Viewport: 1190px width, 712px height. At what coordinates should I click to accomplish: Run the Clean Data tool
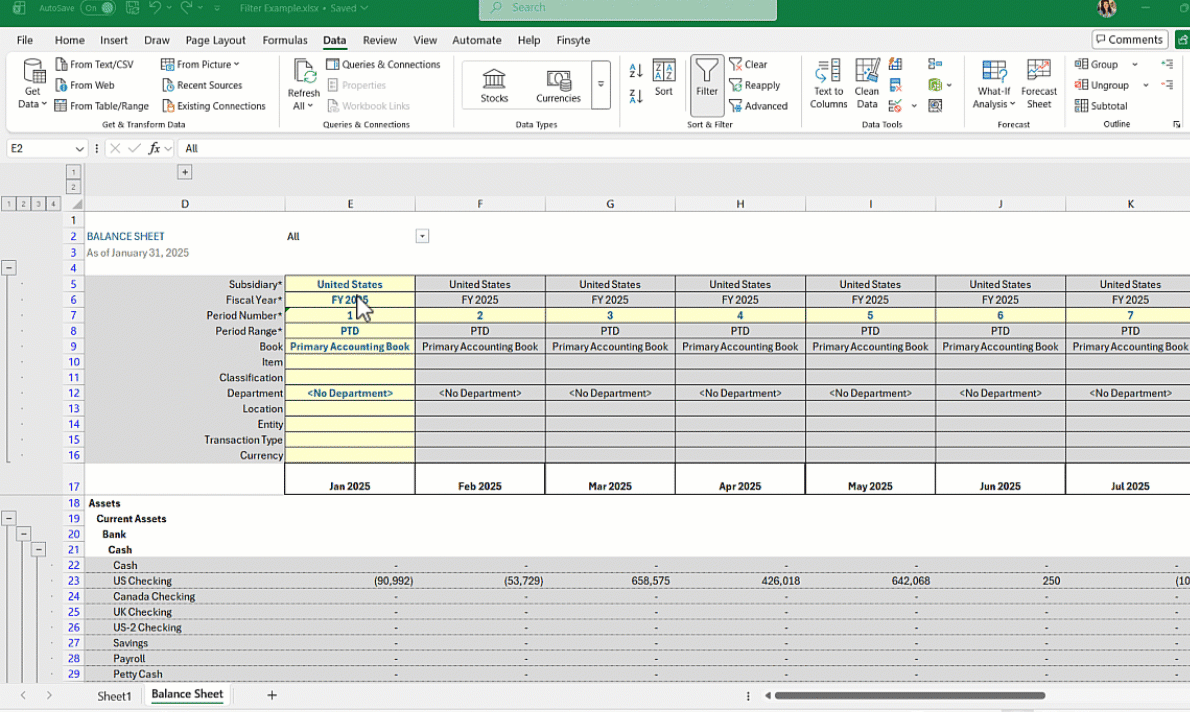coord(866,85)
